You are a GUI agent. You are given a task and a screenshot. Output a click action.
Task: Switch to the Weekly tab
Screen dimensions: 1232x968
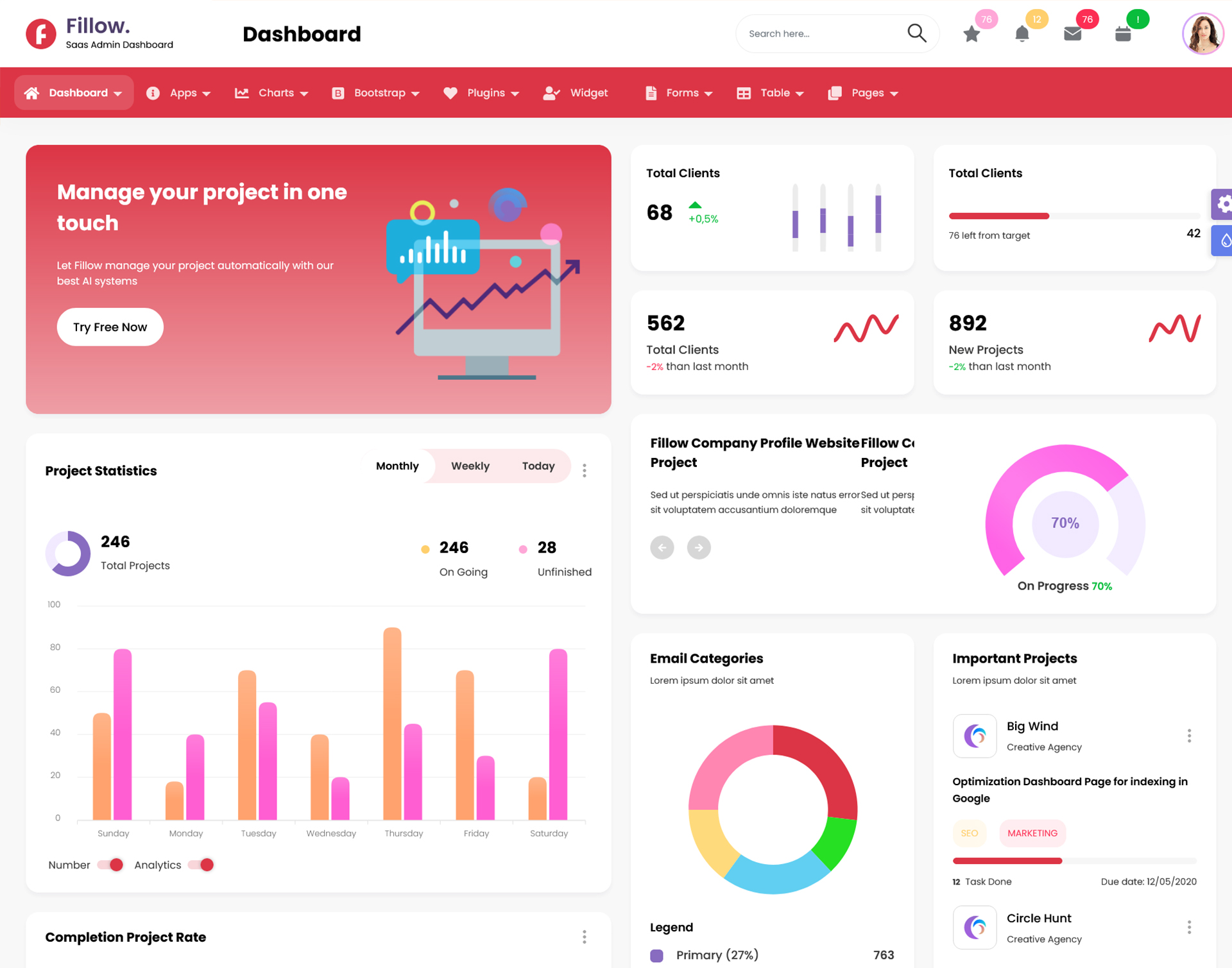470,466
